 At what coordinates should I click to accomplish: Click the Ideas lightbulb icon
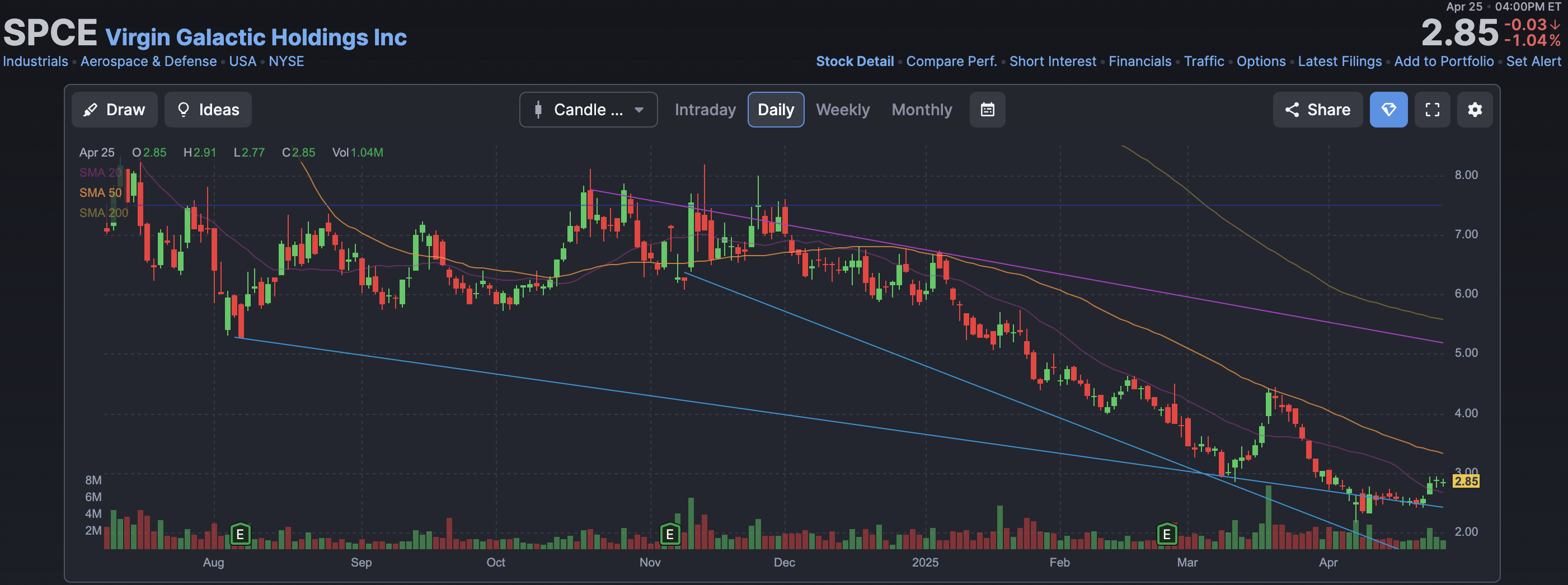[x=182, y=110]
